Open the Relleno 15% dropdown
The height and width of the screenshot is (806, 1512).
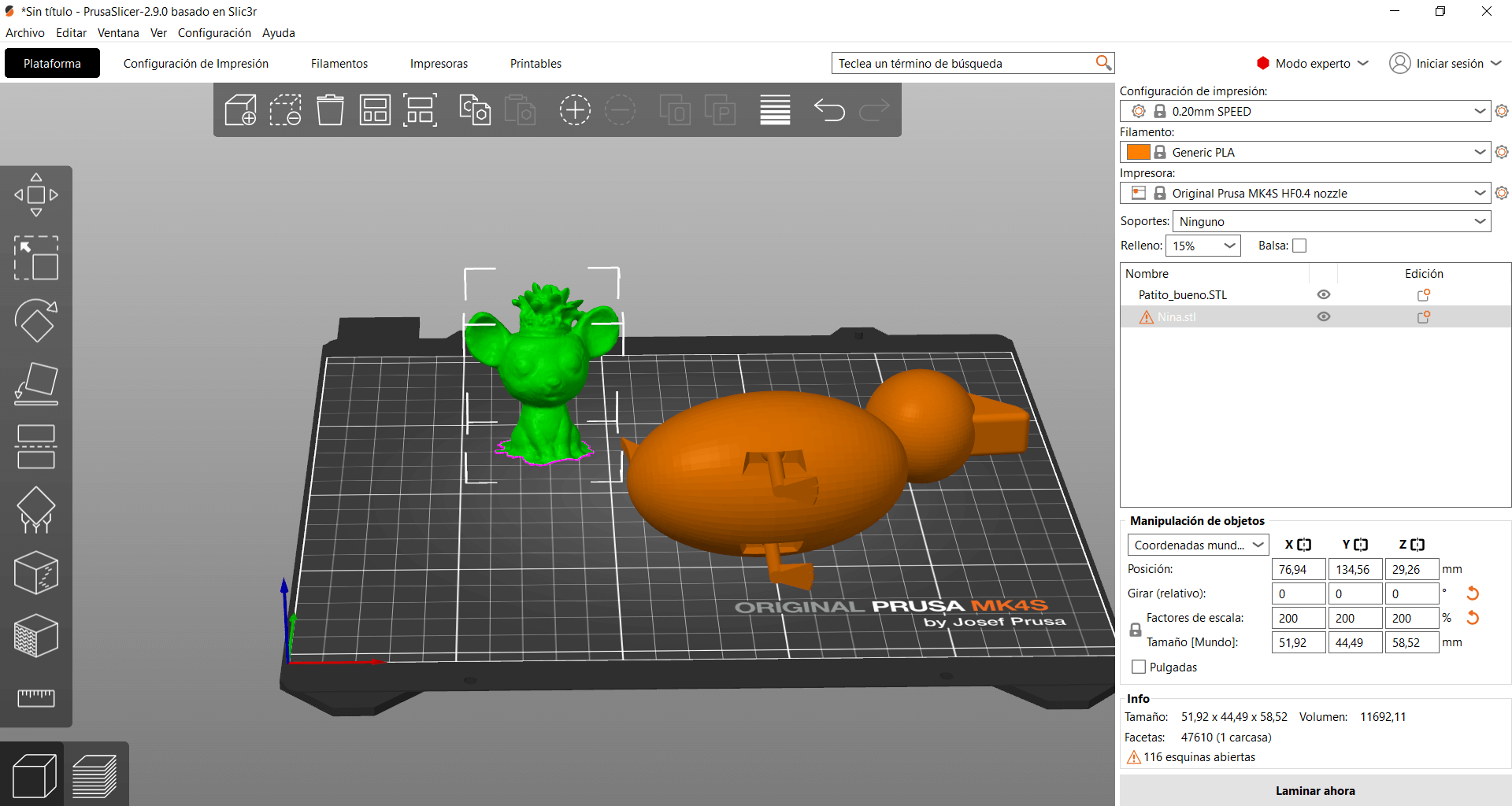point(1203,246)
